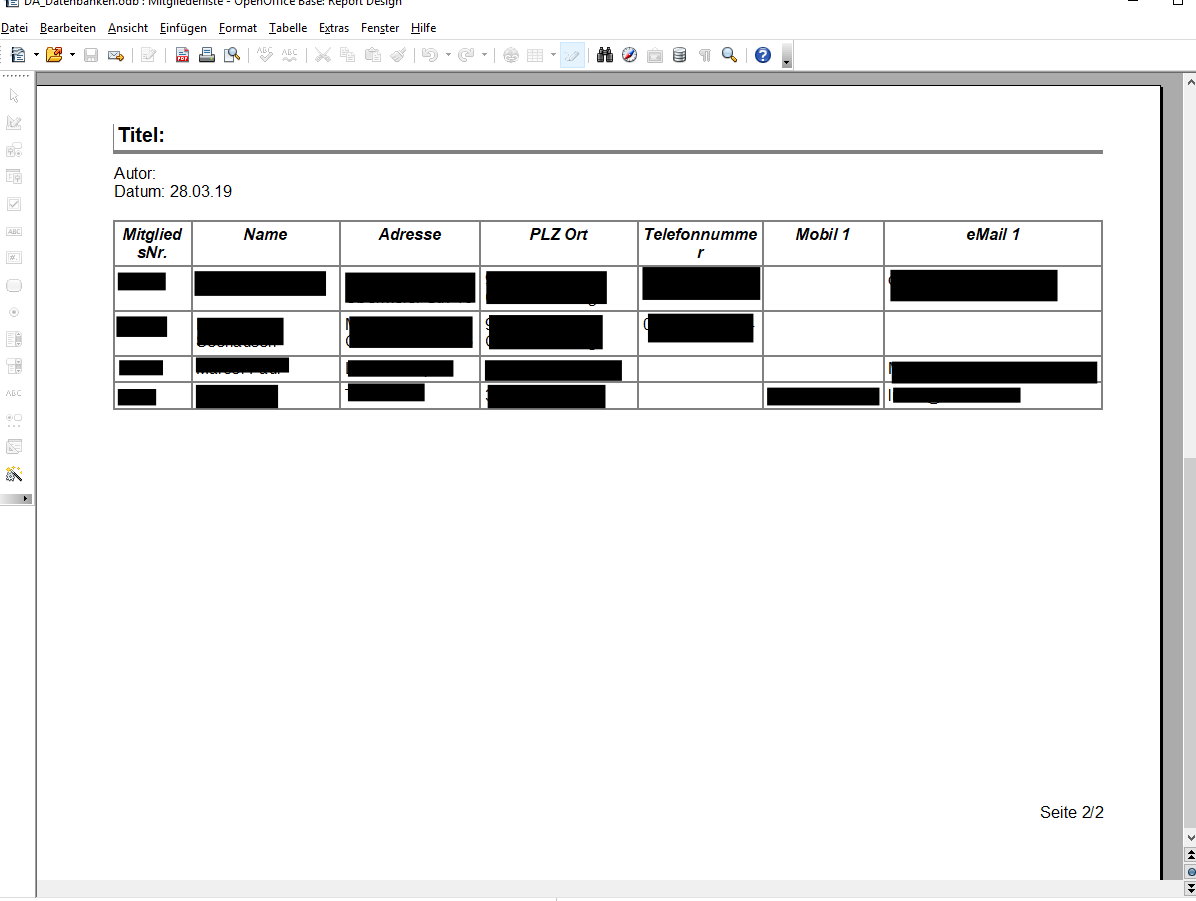
Task: Click the Export as PDF icon
Action: (x=183, y=56)
